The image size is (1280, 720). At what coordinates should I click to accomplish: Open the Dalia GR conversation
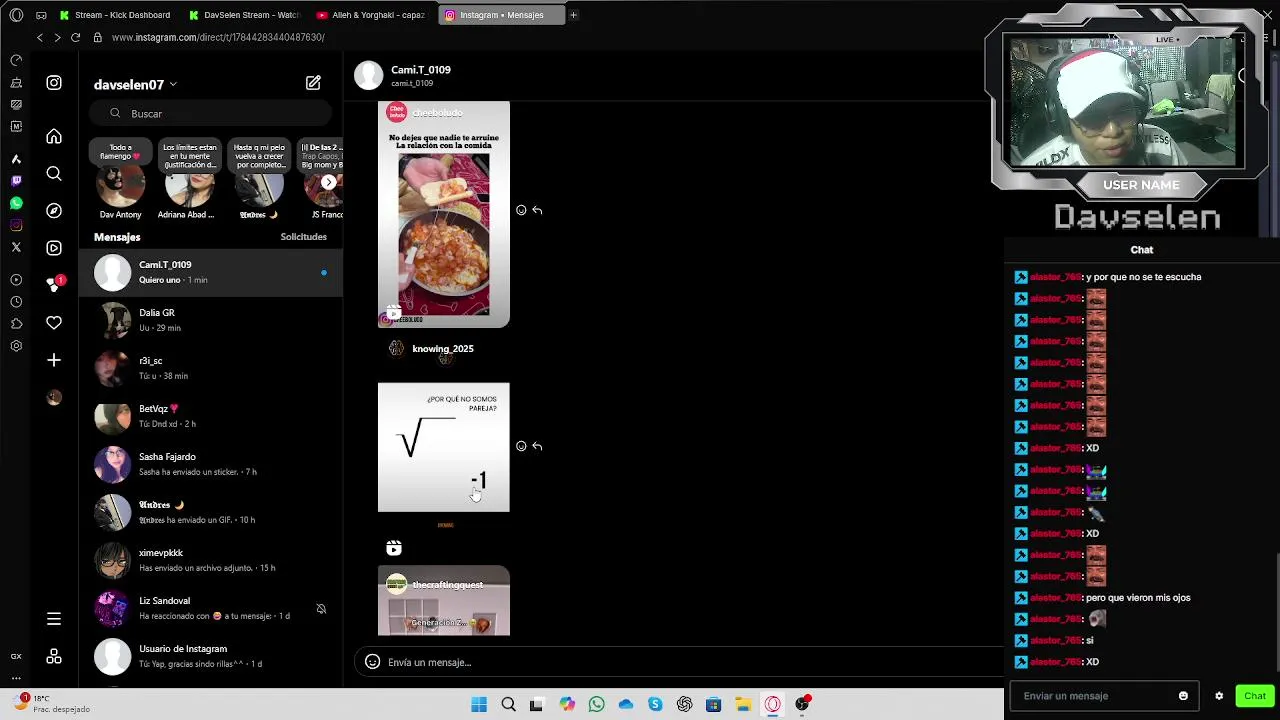[211, 320]
